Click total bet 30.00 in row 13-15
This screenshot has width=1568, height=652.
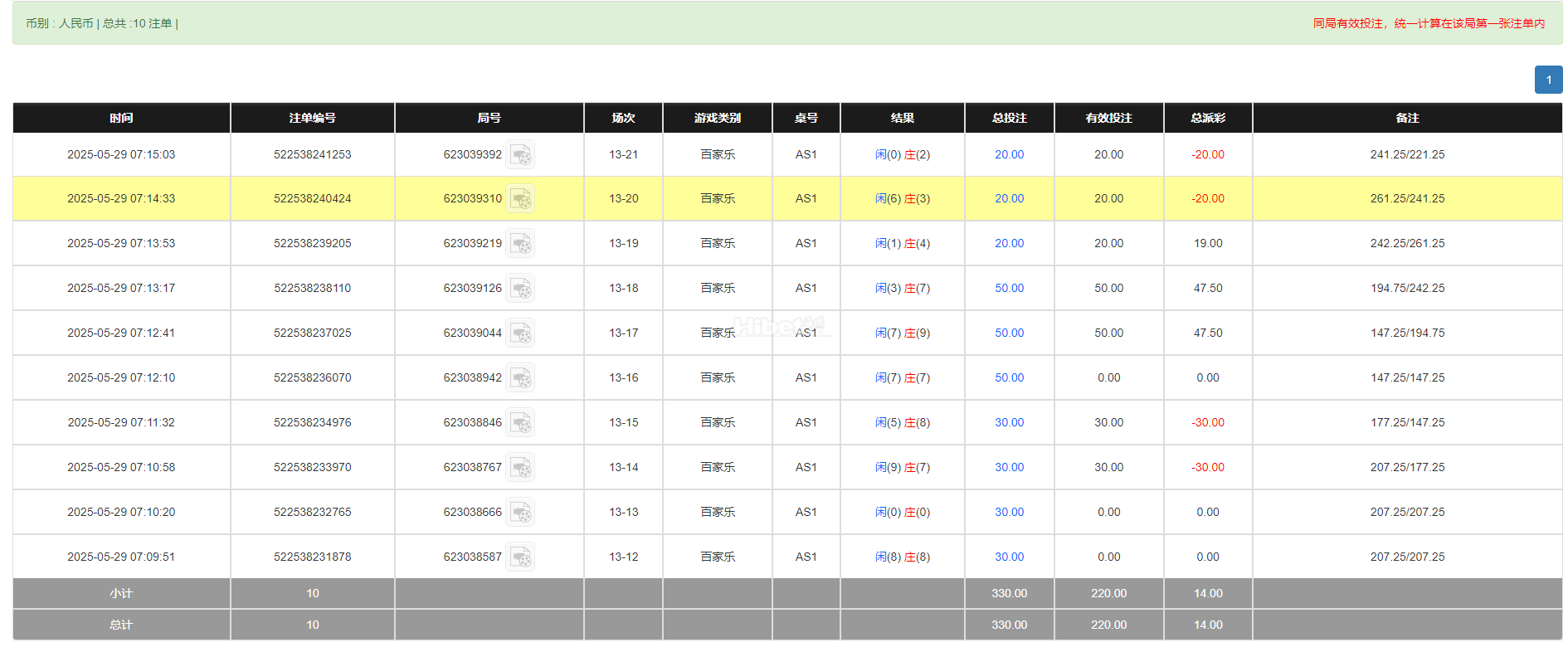pos(1009,423)
